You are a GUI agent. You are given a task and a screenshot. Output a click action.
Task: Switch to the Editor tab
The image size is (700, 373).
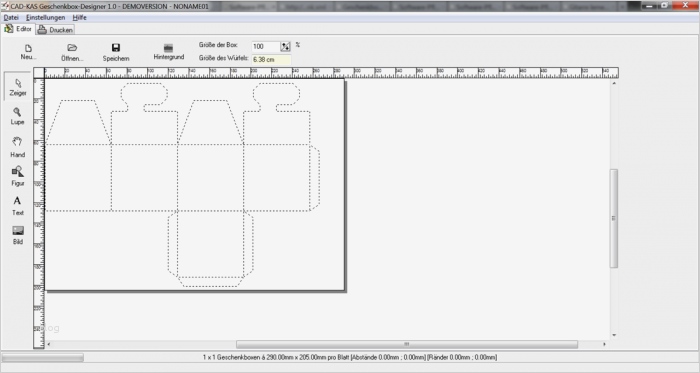click(18, 29)
